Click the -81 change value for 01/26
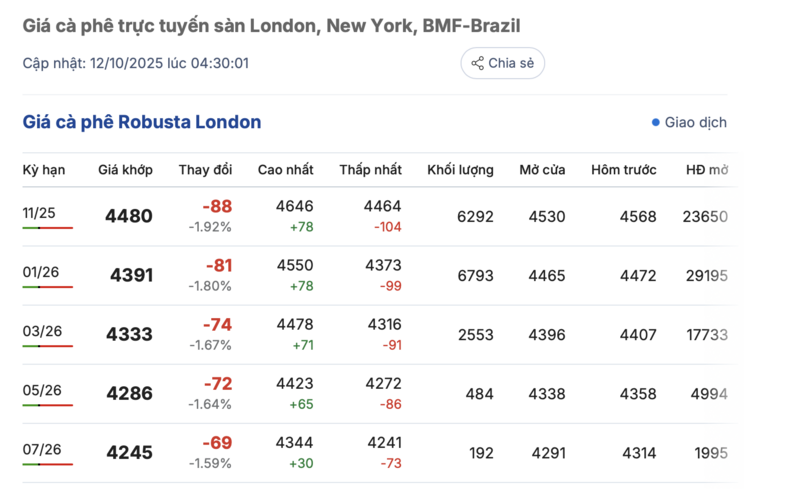The height and width of the screenshot is (494, 800). pyautogui.click(x=217, y=265)
